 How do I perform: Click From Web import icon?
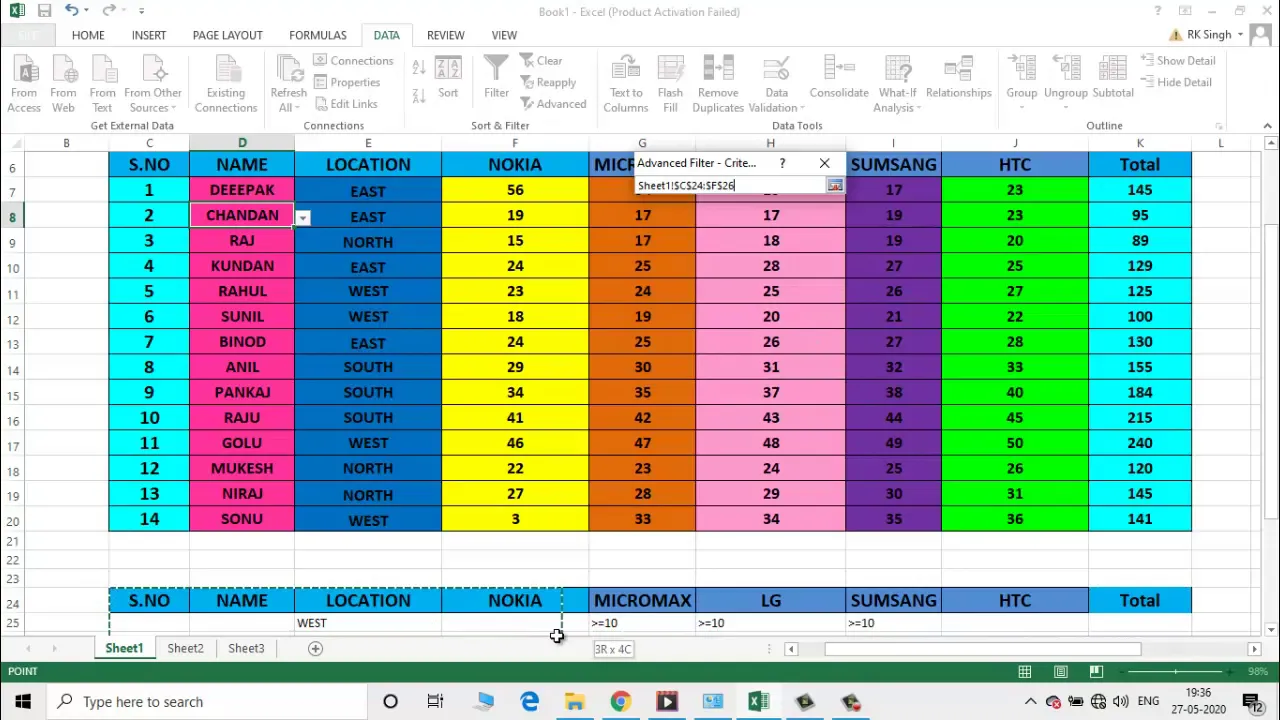coord(63,84)
